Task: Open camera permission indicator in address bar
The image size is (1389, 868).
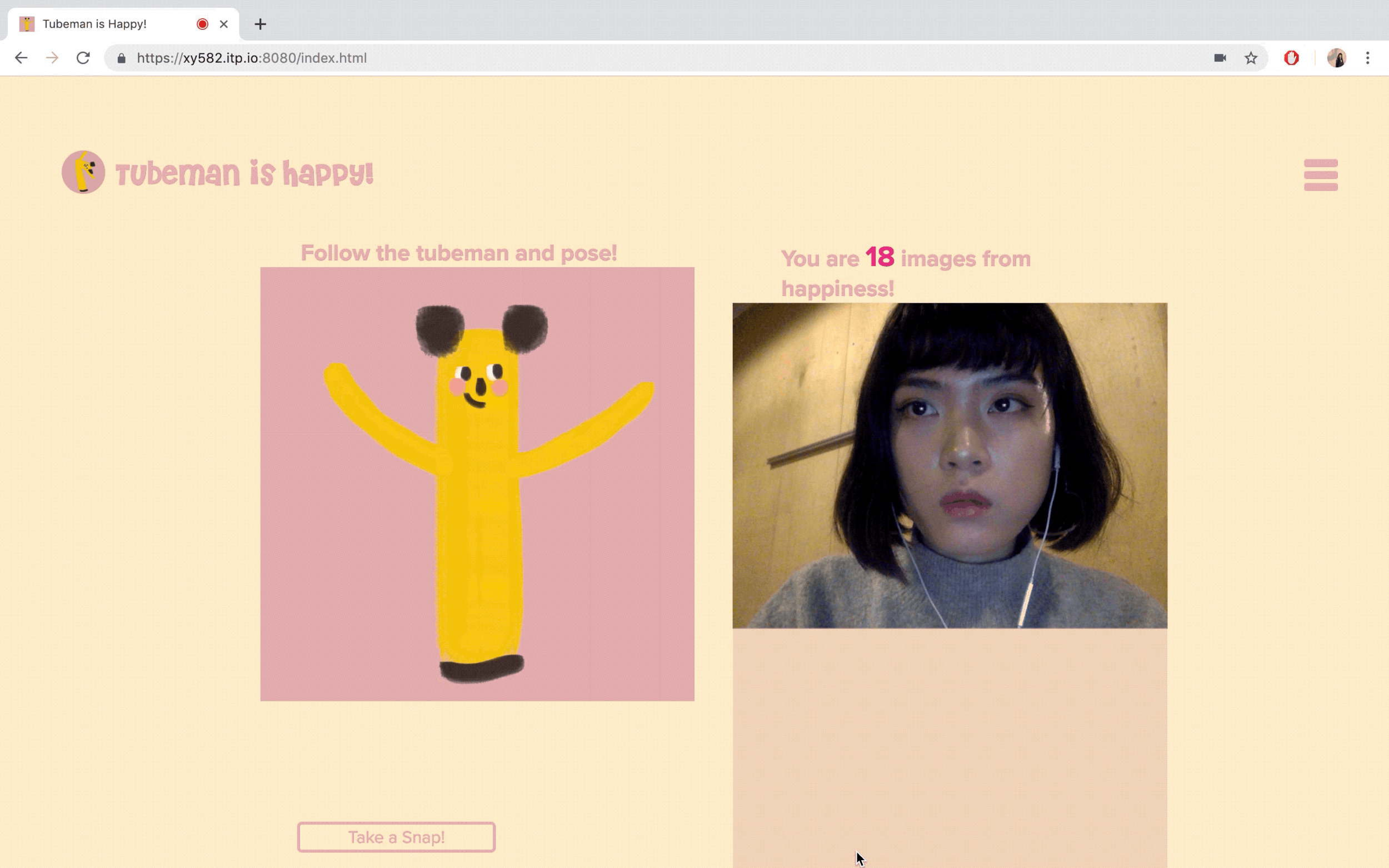Action: [x=1220, y=58]
